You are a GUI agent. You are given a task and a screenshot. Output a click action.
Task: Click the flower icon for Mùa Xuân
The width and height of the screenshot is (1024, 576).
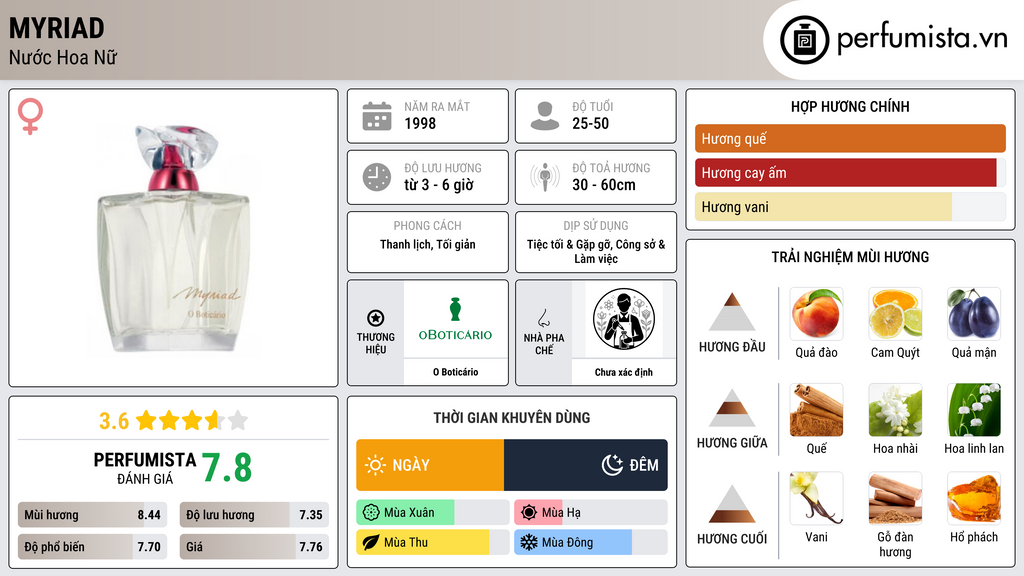point(371,513)
